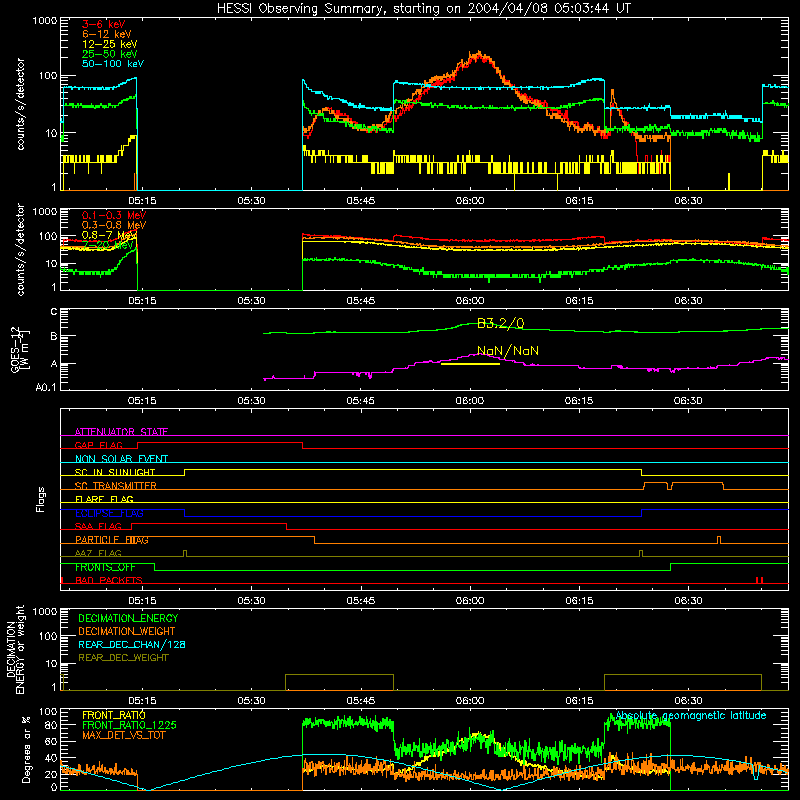Click the NaN/NaN annotation in GOES panel
This screenshot has width=800, height=800.
[x=508, y=351]
